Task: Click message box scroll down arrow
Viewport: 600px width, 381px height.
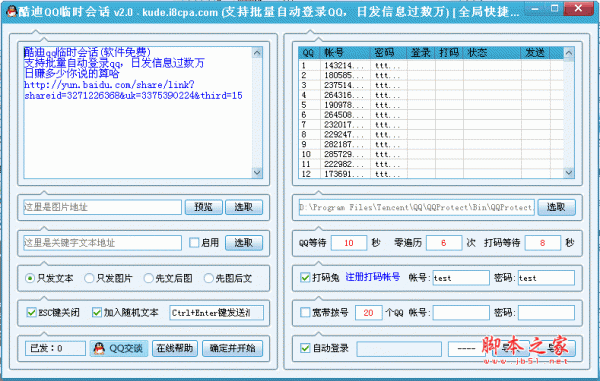Action: point(257,173)
